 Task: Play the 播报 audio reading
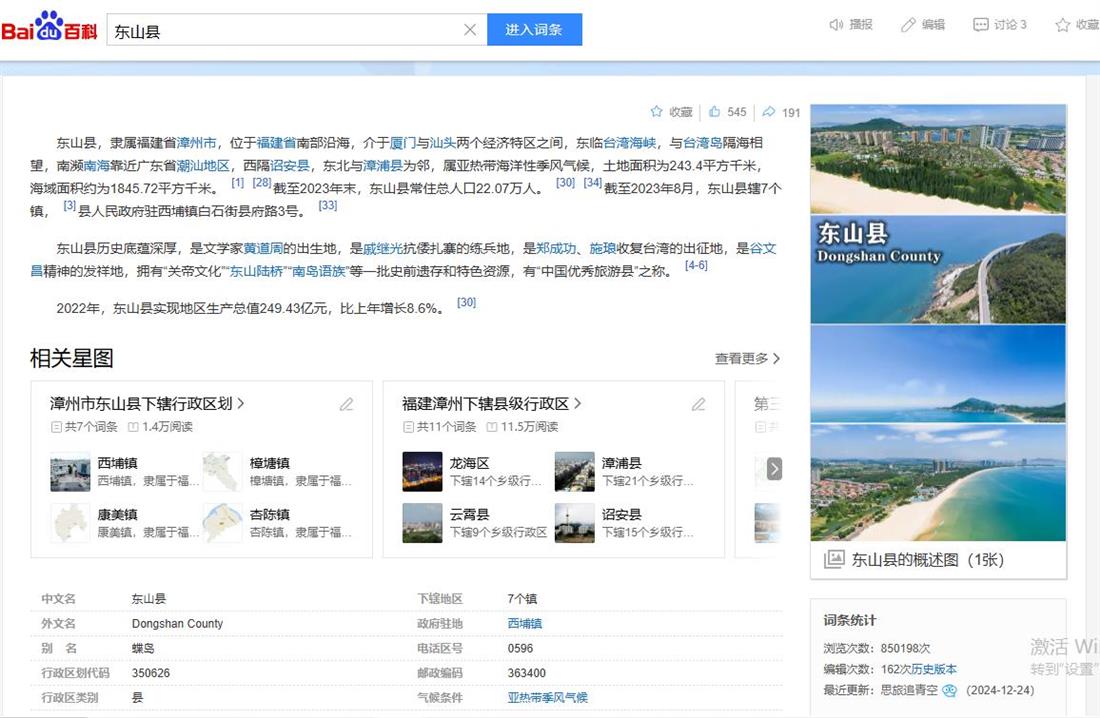click(850, 25)
